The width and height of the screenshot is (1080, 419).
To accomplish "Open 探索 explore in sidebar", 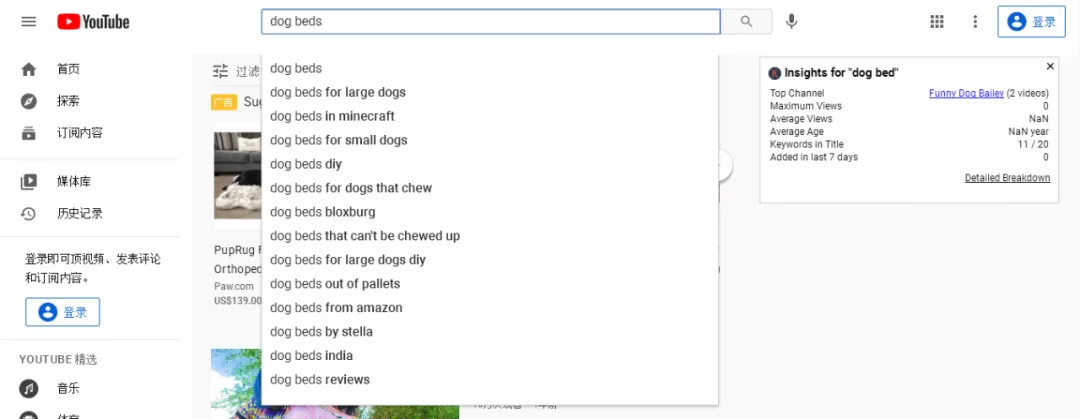I will 68,101.
